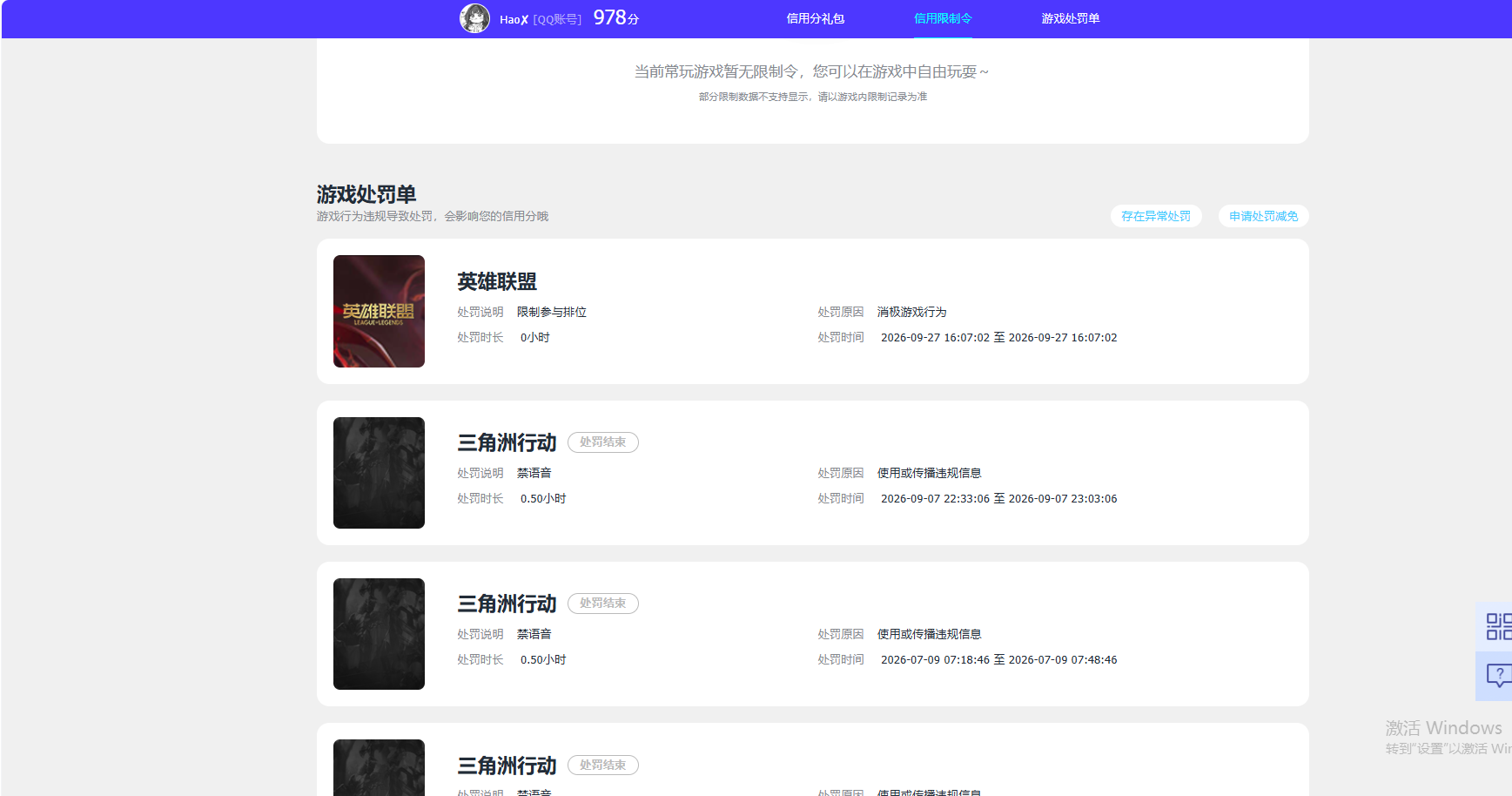Click the 游戏处罚单 section heading
Viewport: 1512px width, 796px height.
coord(366,194)
